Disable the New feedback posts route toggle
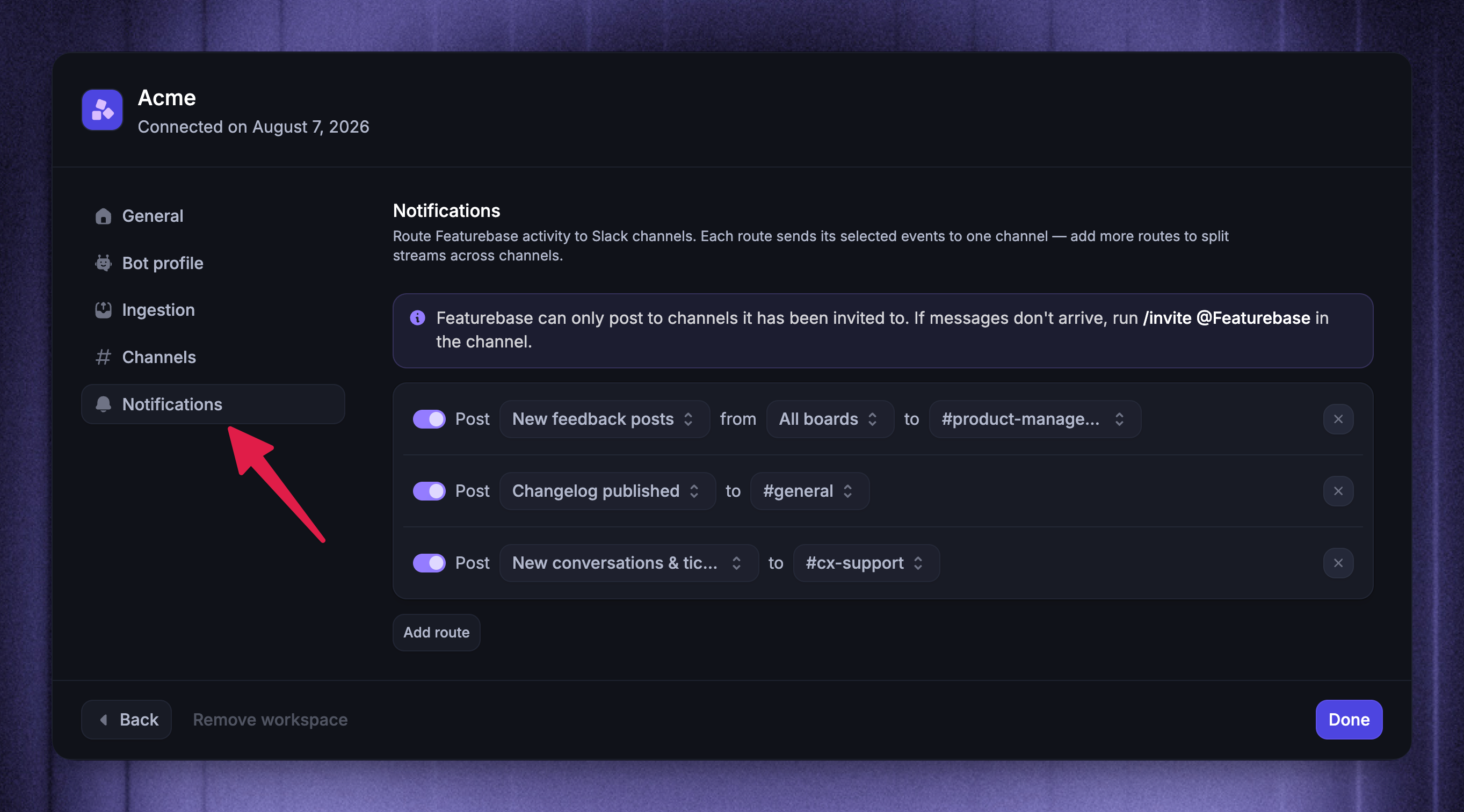1464x812 pixels. (429, 419)
